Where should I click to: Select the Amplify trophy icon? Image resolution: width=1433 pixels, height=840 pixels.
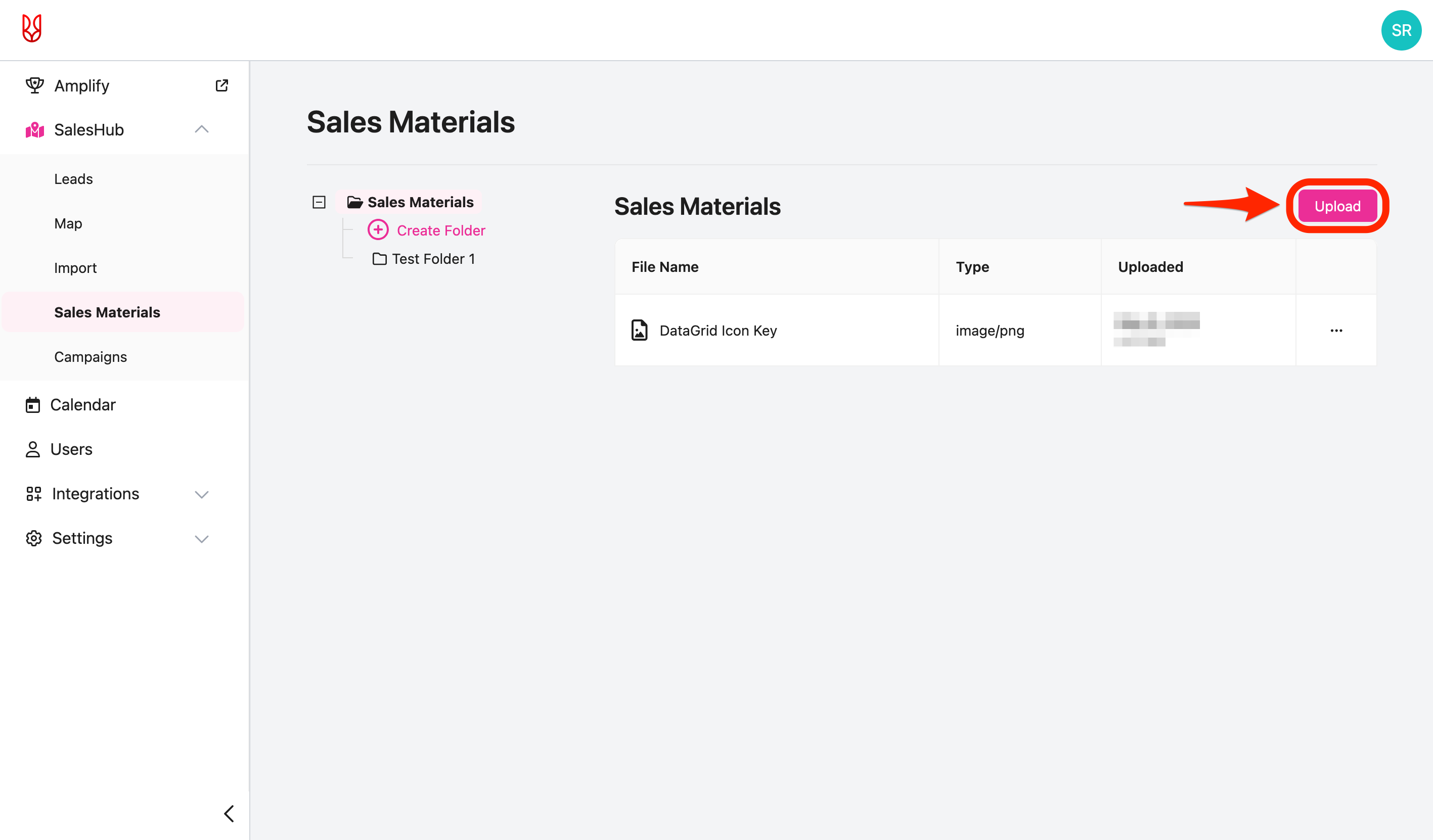[35, 85]
